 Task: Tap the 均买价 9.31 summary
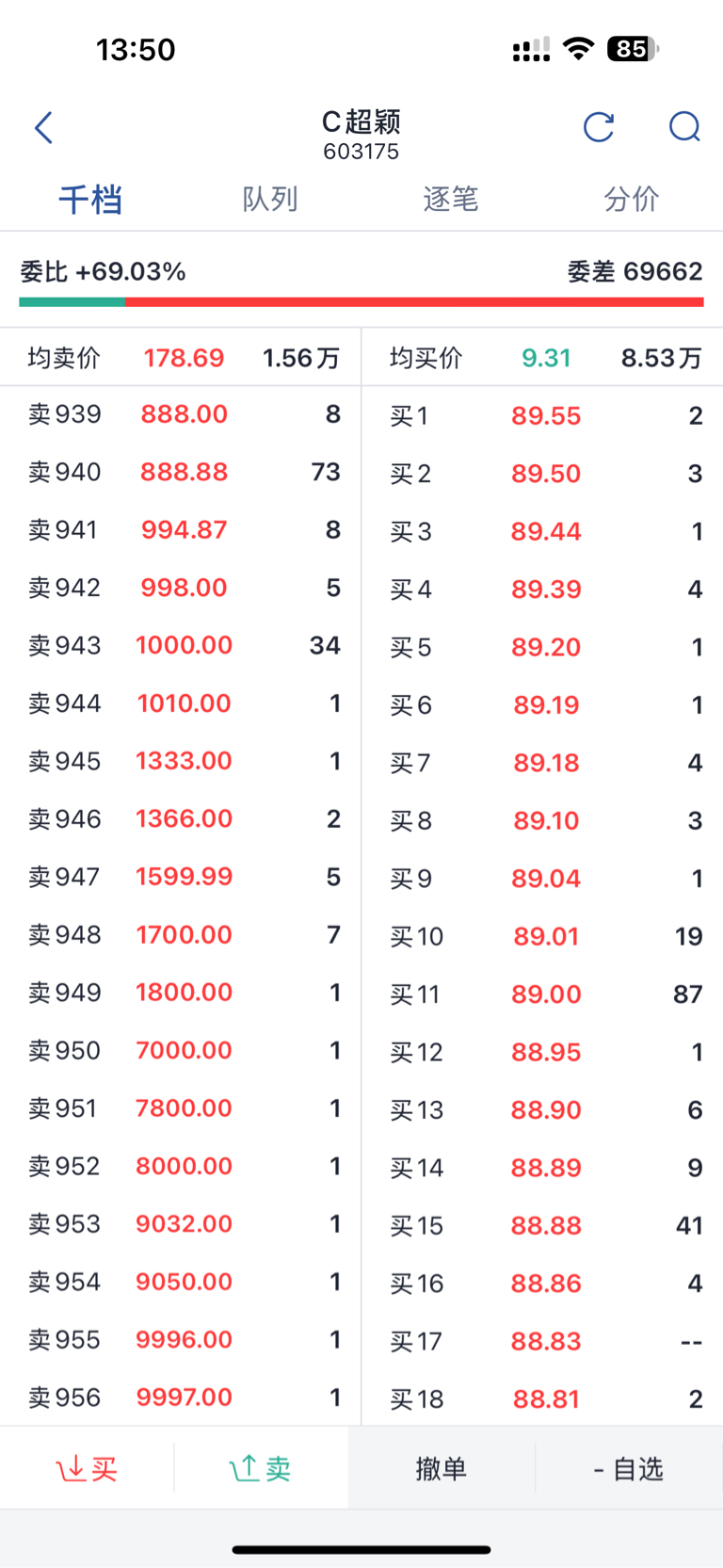545,358
